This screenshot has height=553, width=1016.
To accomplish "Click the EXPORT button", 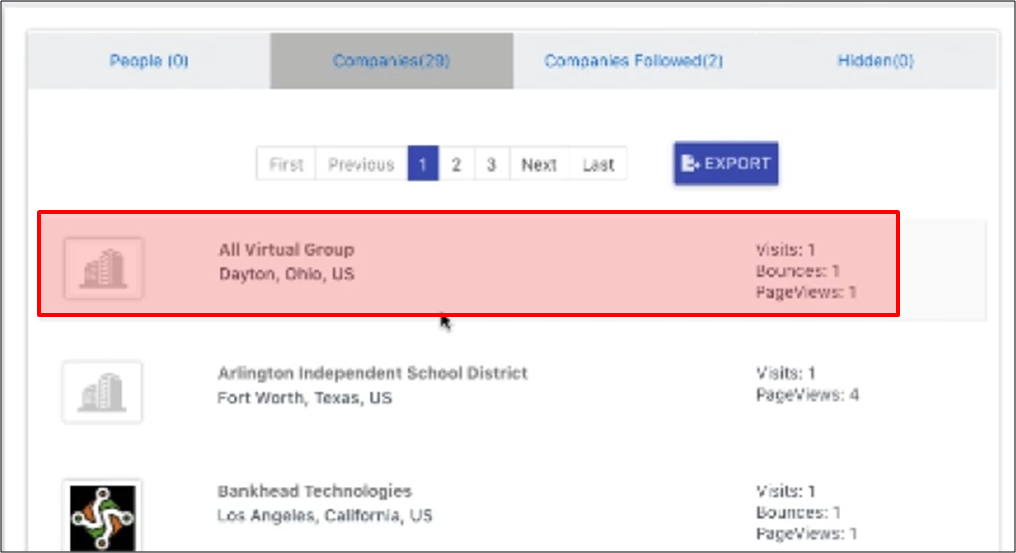I will coord(726,163).
